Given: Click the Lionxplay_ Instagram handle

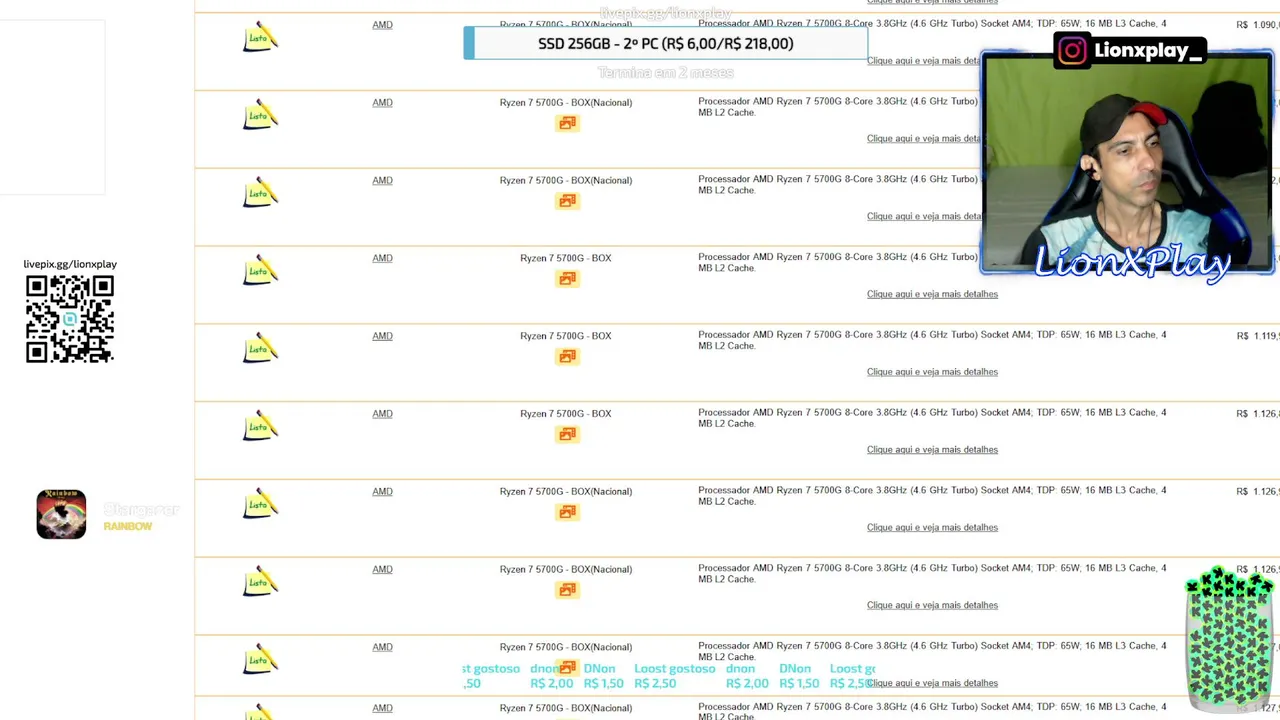Looking at the screenshot, I should click(1148, 50).
